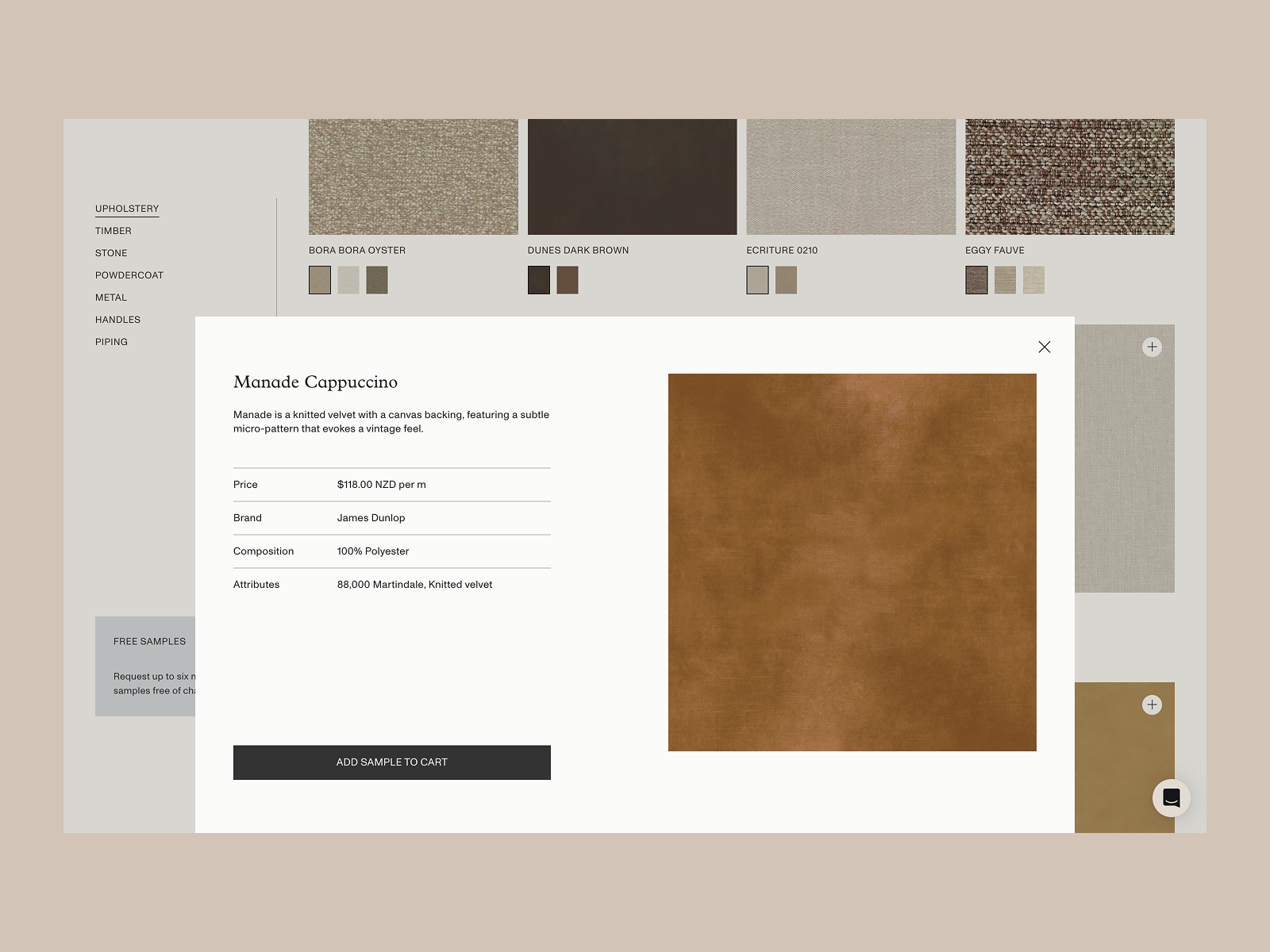
Task: Open Dunes Dark Brown fabric thumbnail
Action: coord(633,177)
